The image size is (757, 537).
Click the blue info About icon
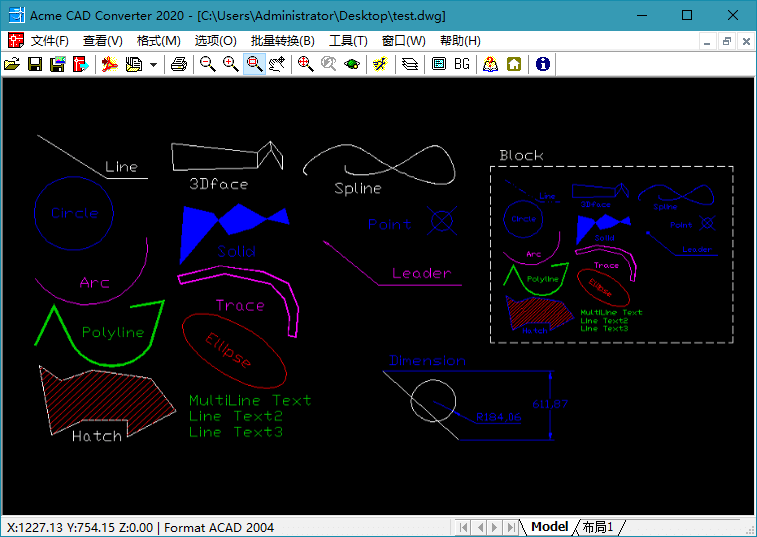tap(543, 64)
